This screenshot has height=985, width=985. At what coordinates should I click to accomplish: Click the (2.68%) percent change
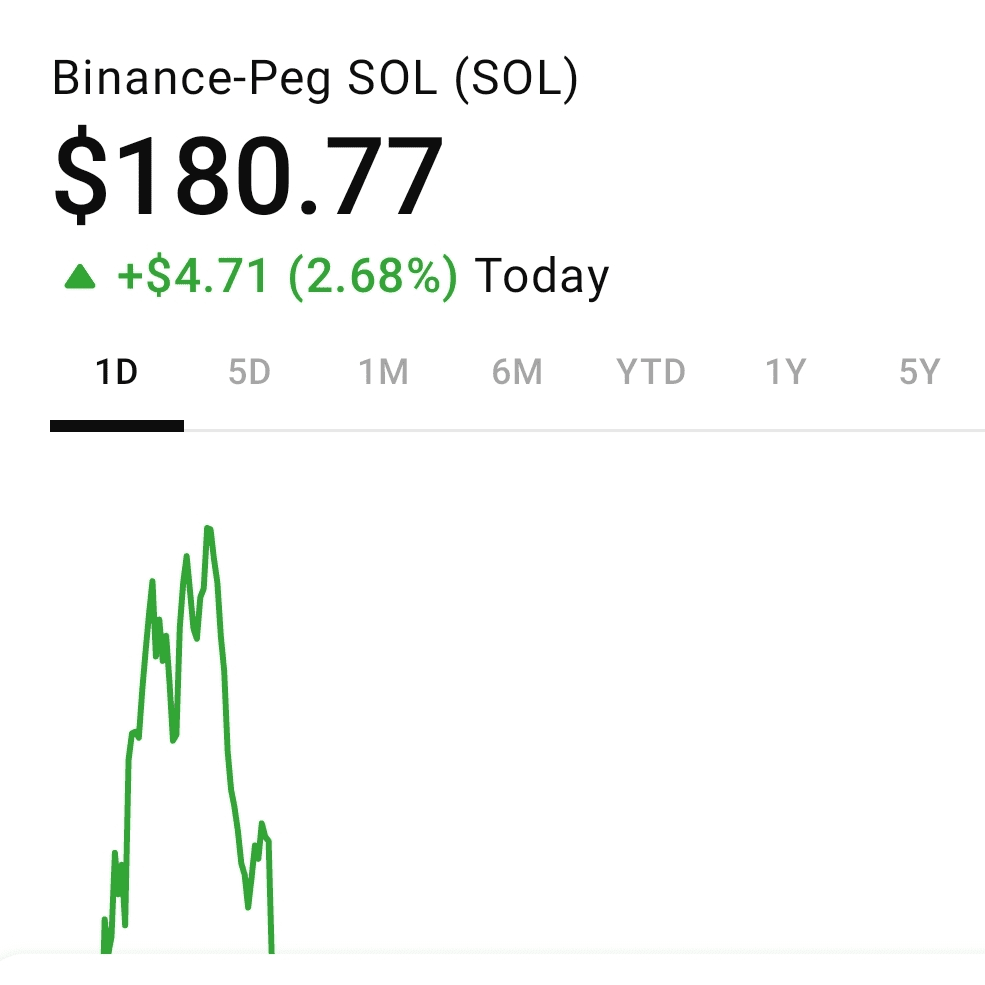tap(372, 277)
